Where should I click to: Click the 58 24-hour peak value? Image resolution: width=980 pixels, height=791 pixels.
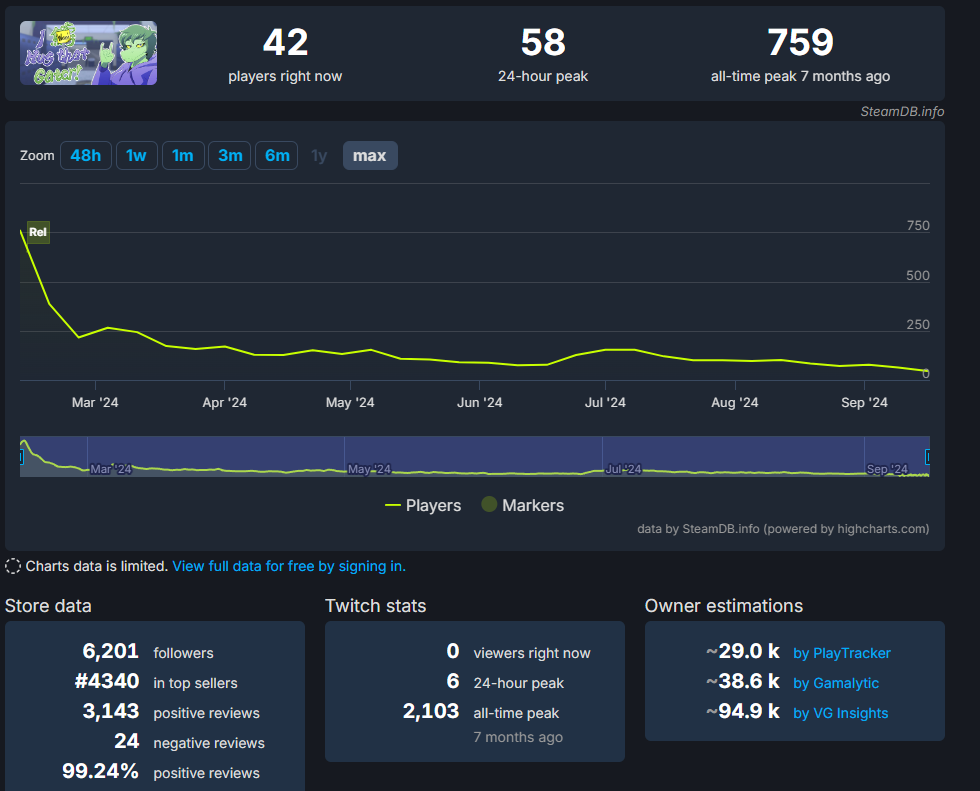point(543,42)
